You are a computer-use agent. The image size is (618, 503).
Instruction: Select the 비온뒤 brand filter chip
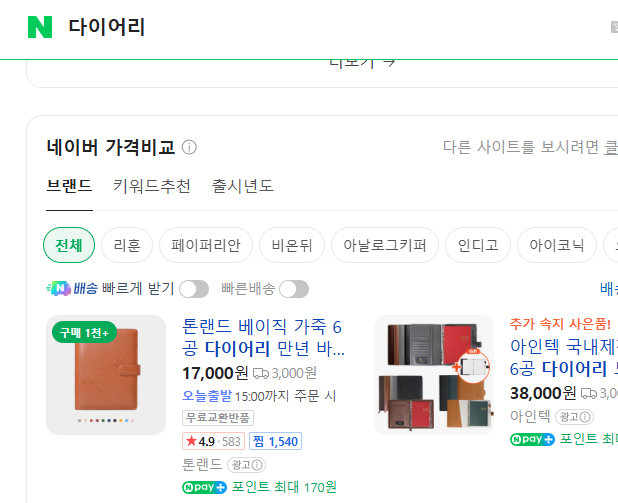tap(292, 245)
